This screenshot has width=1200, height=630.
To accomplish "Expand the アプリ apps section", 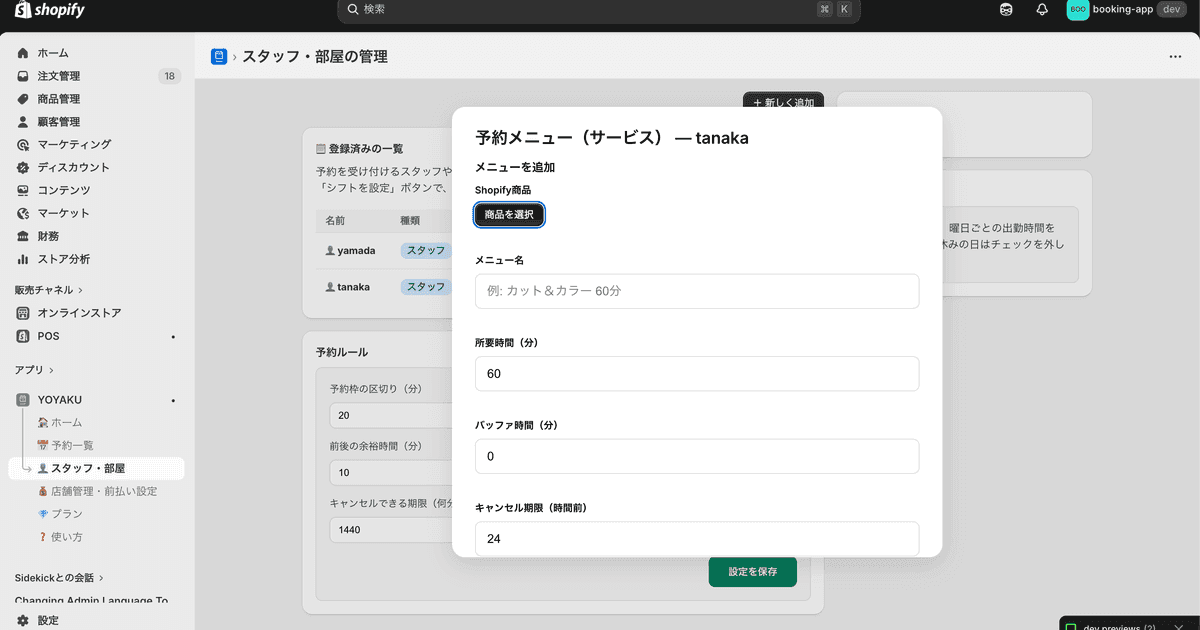I will (x=34, y=370).
